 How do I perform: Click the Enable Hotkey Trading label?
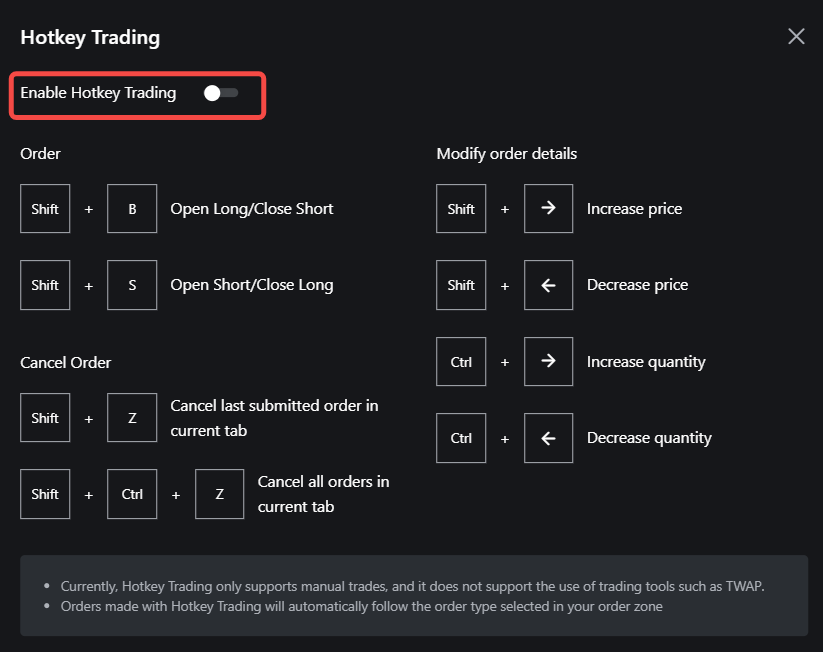(x=98, y=93)
